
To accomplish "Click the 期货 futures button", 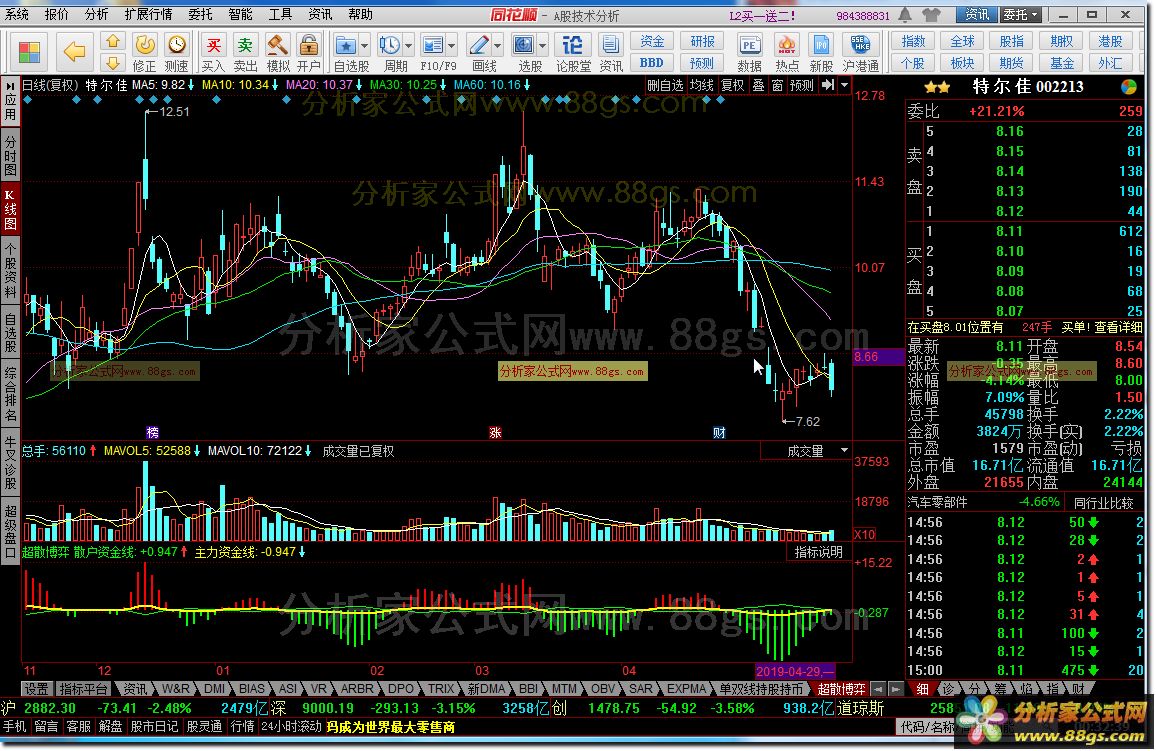I will coord(1012,63).
